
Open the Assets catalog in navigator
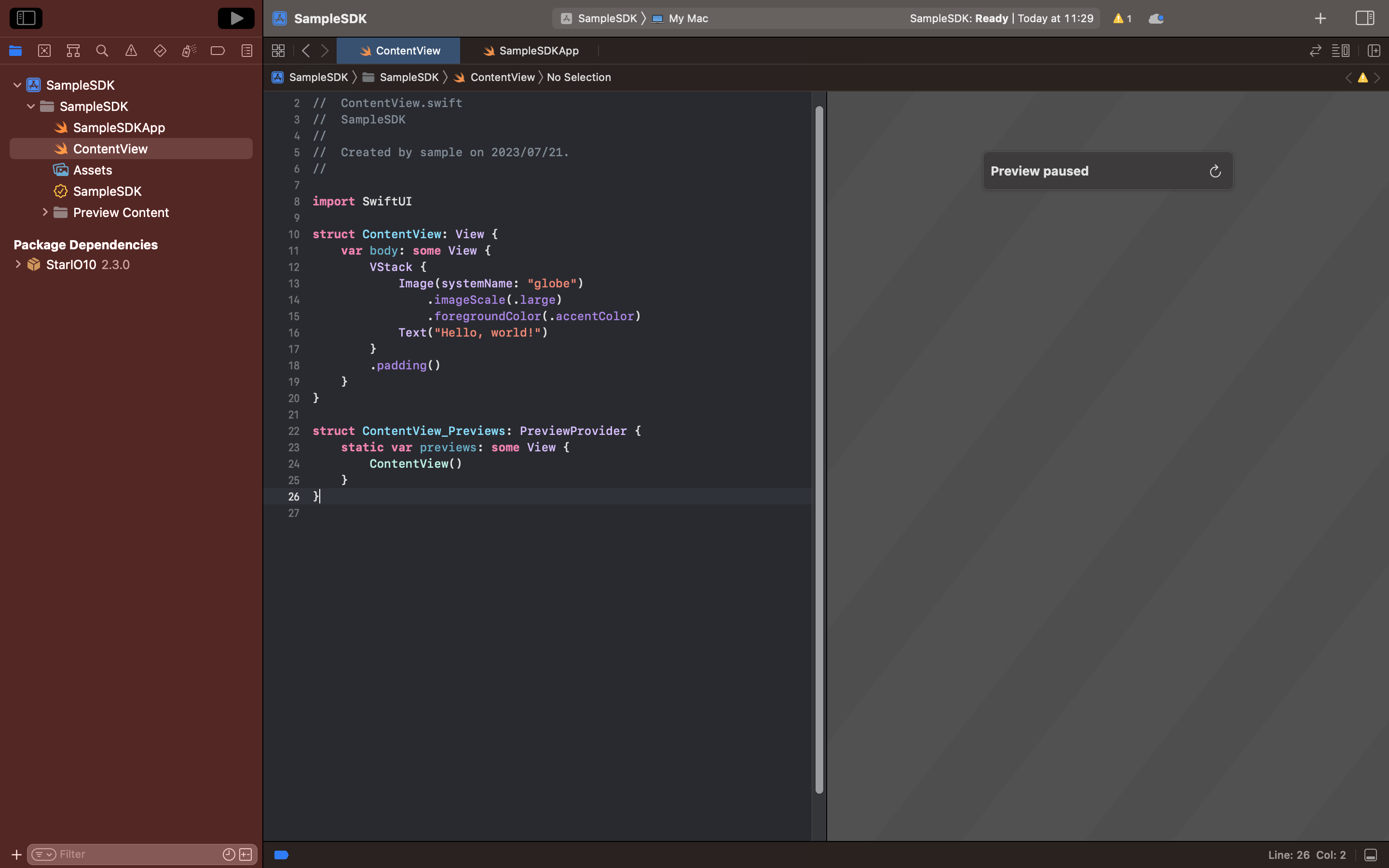[x=93, y=170]
